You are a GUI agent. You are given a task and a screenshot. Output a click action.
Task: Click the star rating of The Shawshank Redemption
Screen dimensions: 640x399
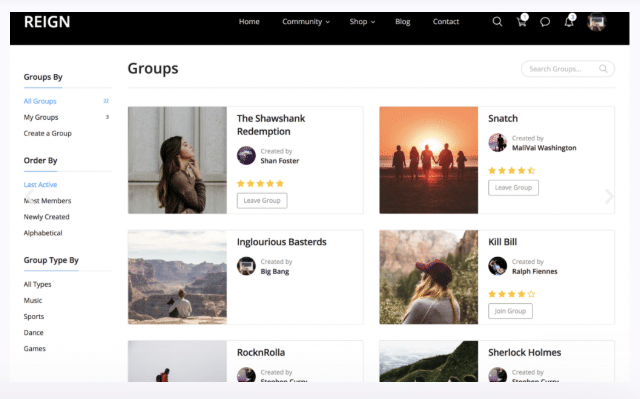pos(260,184)
